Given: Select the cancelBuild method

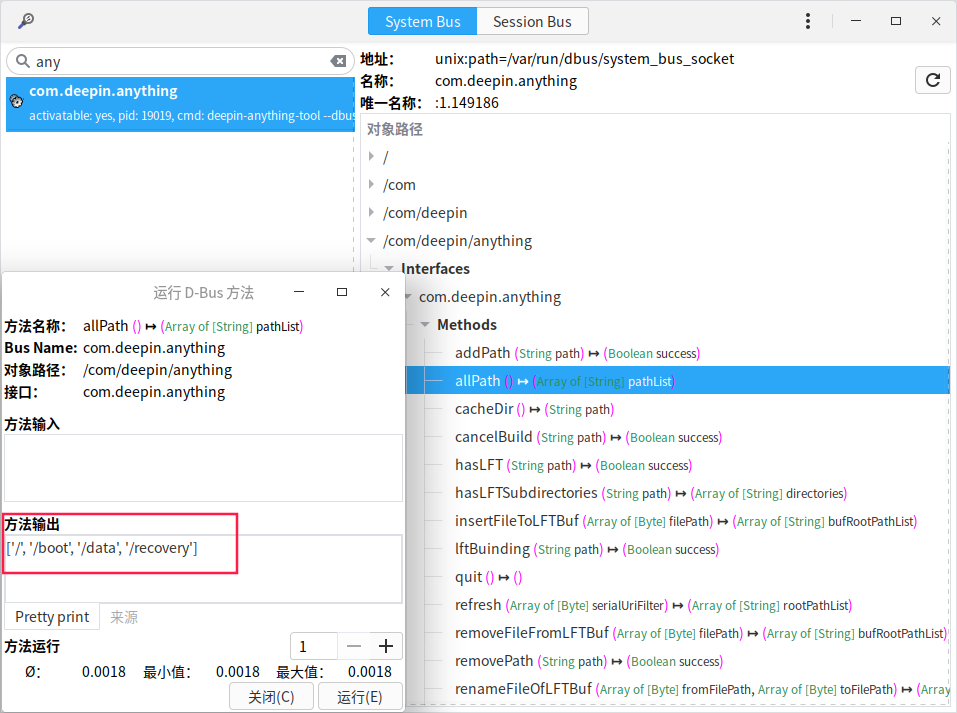Looking at the screenshot, I should pos(588,437).
